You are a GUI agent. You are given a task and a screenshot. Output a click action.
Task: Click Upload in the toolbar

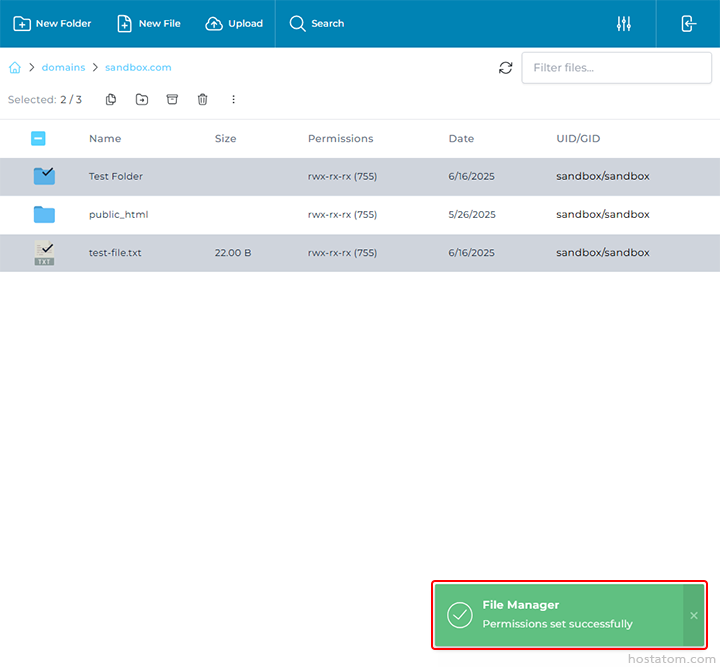234,24
